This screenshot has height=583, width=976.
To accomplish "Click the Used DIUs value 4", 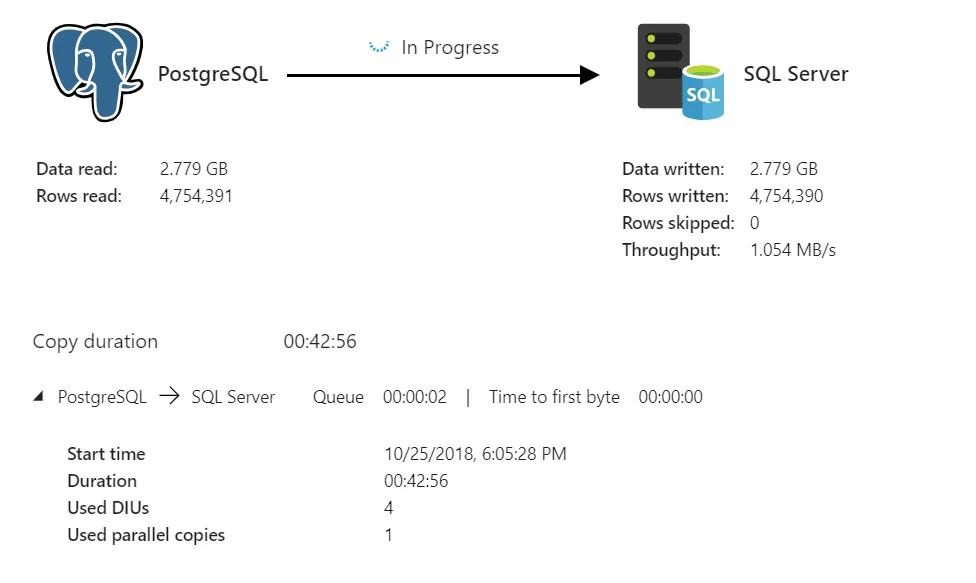I will (389, 508).
